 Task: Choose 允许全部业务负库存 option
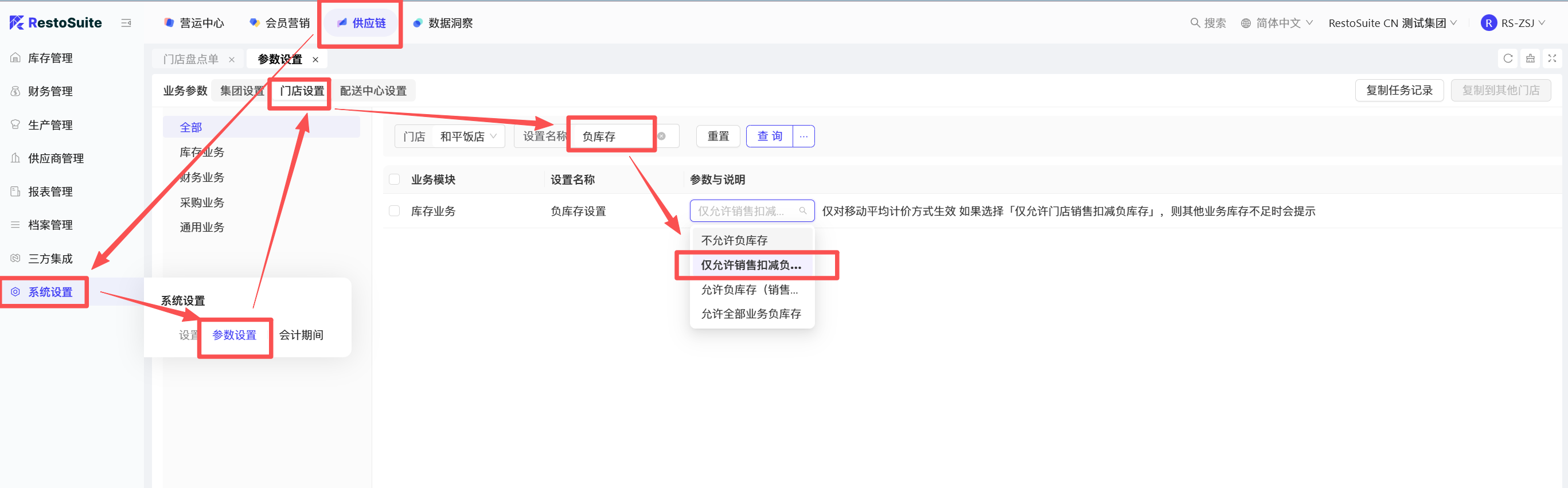[751, 314]
